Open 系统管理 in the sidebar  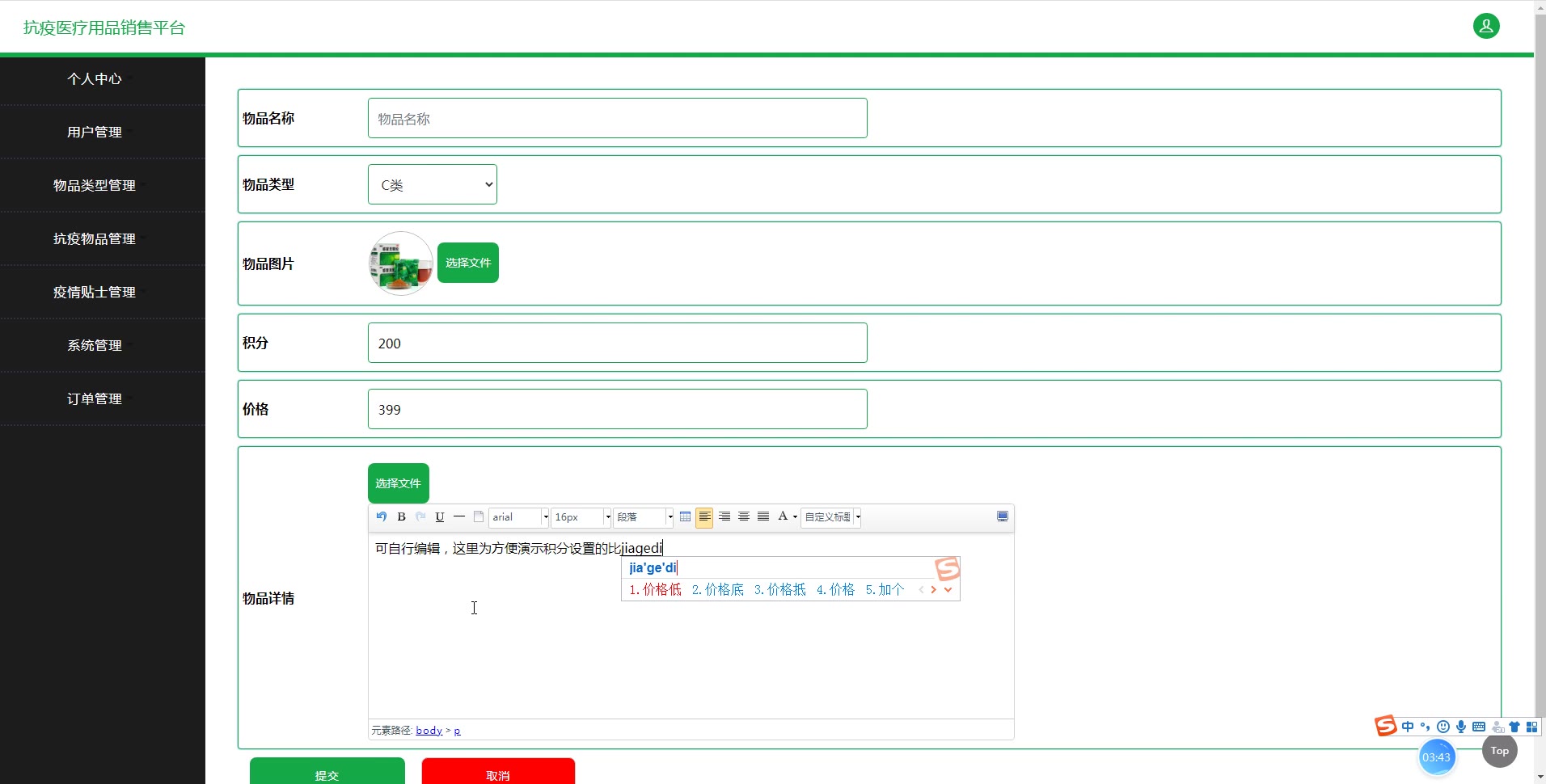point(95,345)
